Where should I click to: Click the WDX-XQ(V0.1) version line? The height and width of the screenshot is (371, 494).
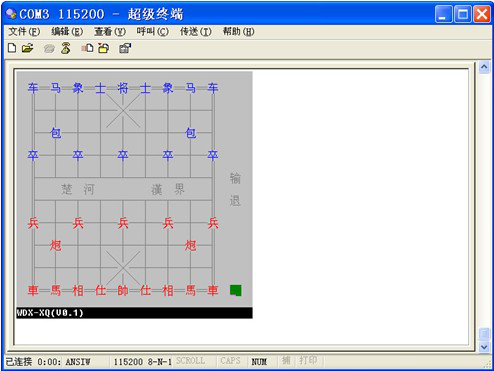pyautogui.click(x=50, y=313)
